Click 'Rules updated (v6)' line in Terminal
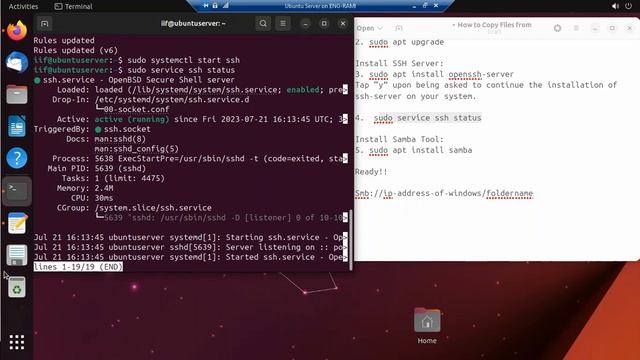Viewport: 640px width, 360px height. click(76, 50)
